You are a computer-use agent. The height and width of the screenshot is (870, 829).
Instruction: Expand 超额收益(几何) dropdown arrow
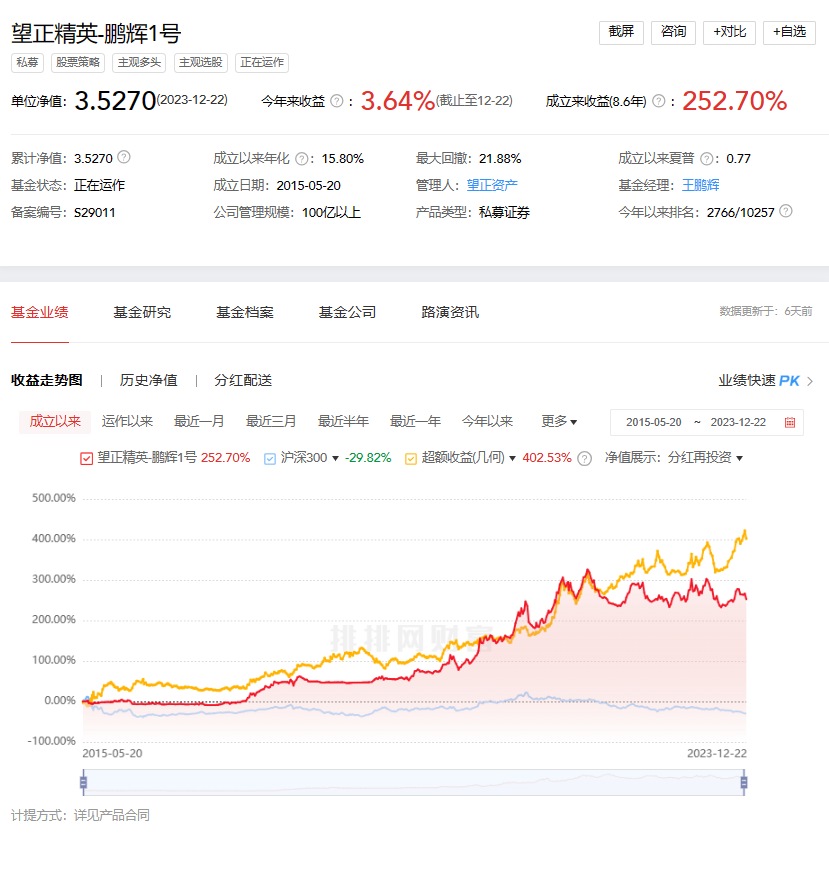tap(512, 459)
